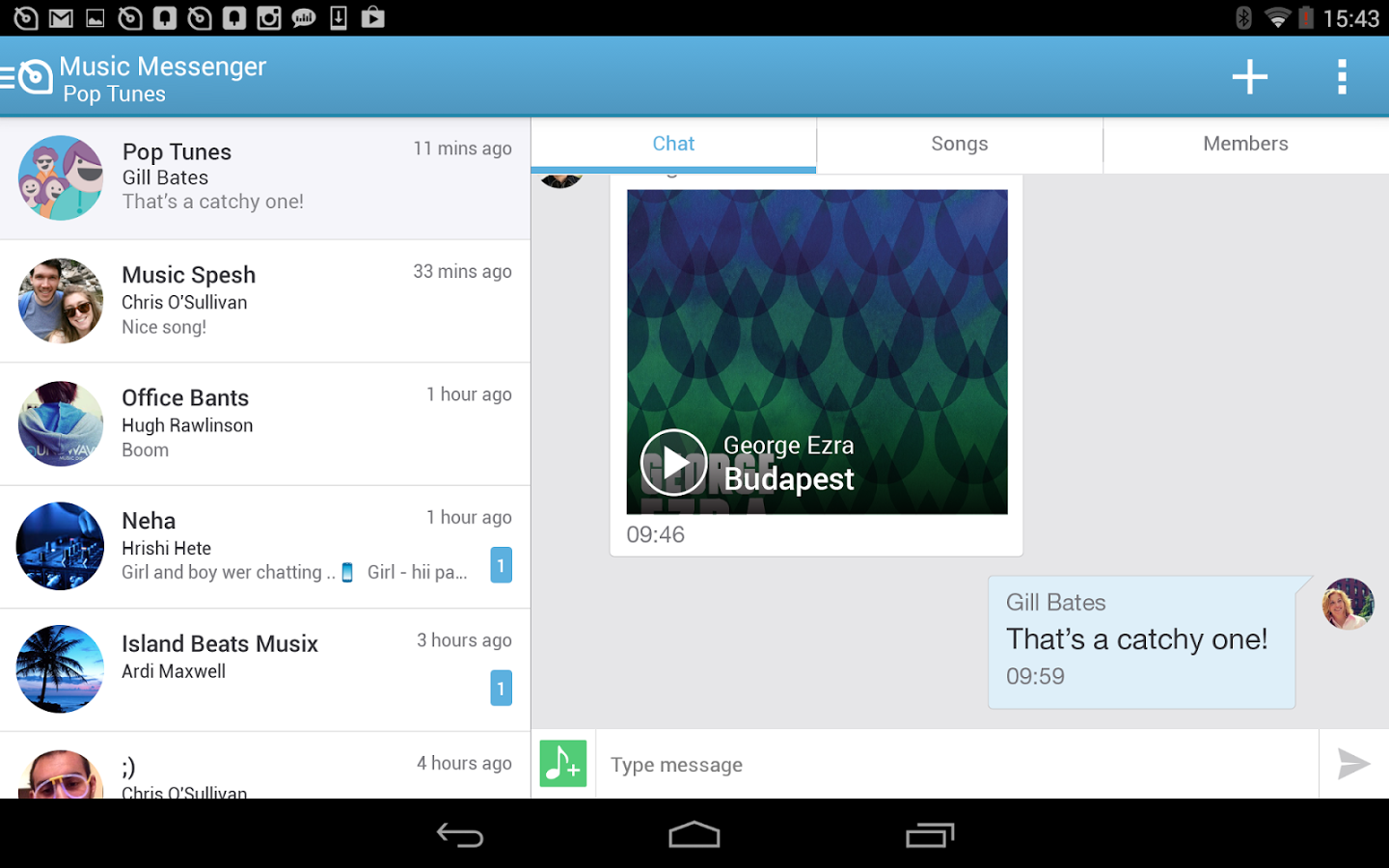Tap the Instagram notification icon in status bar
1389x868 pixels.
(269, 17)
